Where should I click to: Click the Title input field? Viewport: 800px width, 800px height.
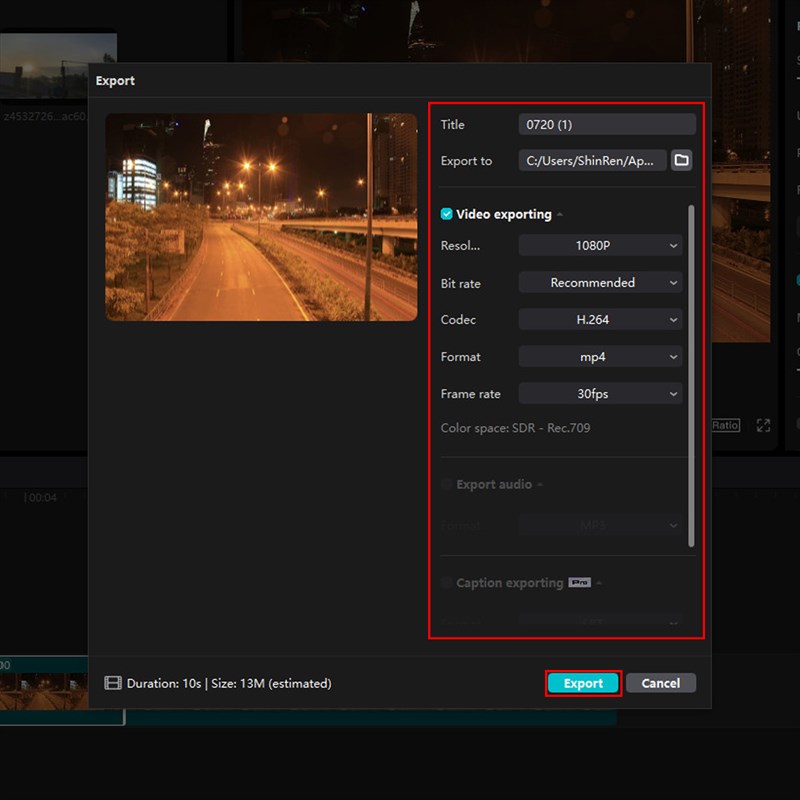pyautogui.click(x=606, y=125)
